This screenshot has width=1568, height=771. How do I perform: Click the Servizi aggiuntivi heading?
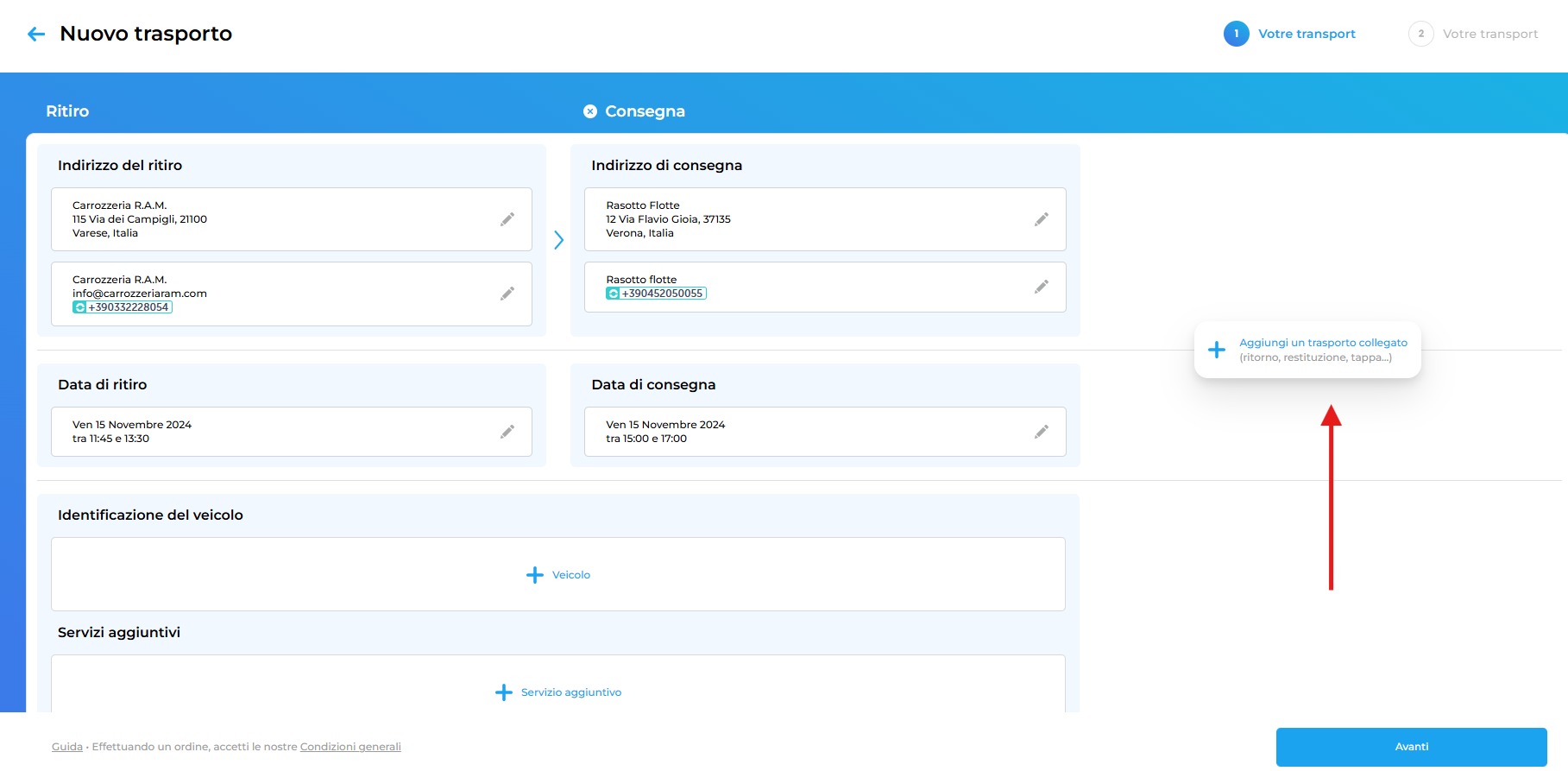[119, 633]
